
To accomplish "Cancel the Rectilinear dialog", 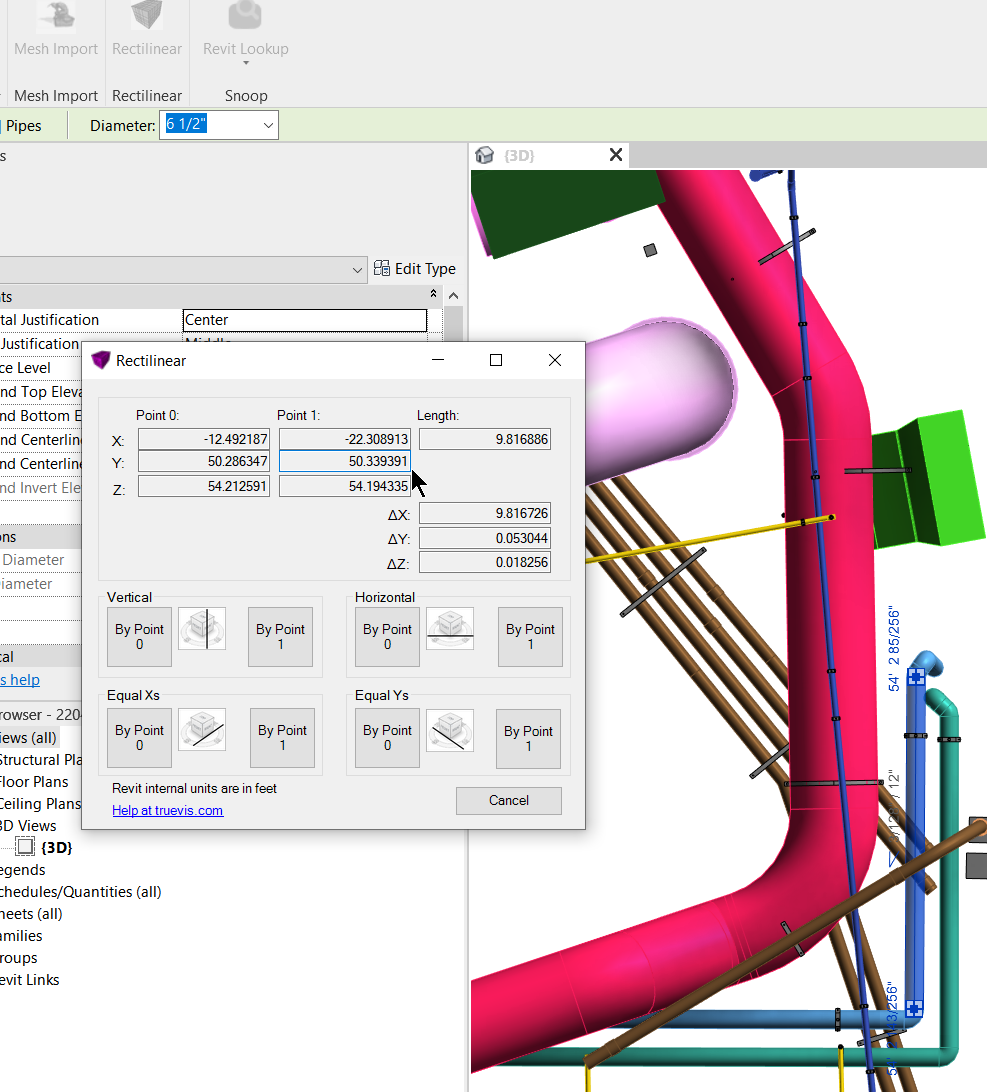I will [508, 800].
